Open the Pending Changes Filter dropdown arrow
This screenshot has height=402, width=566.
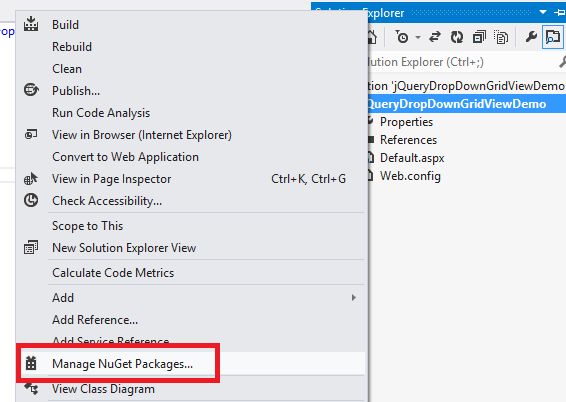pyautogui.click(x=418, y=37)
